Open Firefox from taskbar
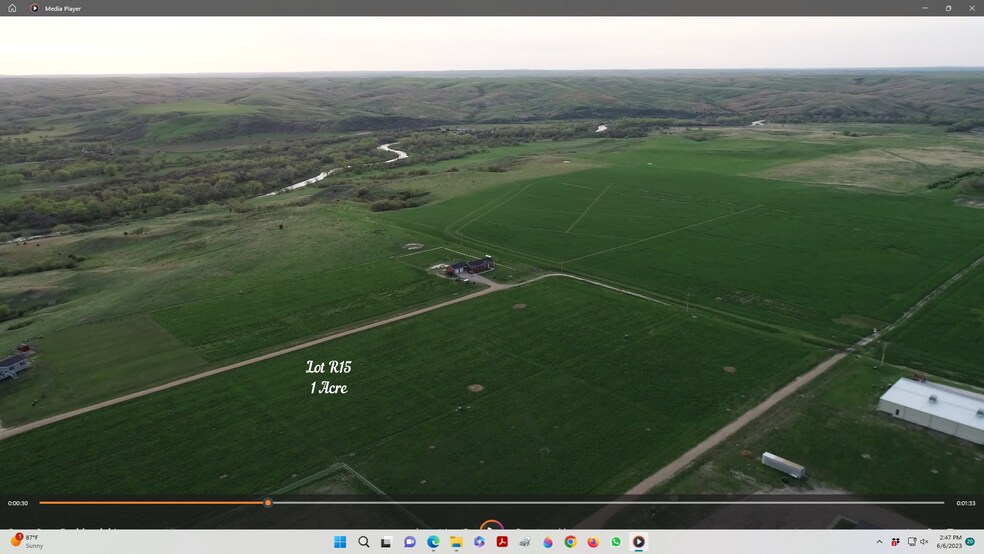984x554 pixels. click(x=593, y=542)
